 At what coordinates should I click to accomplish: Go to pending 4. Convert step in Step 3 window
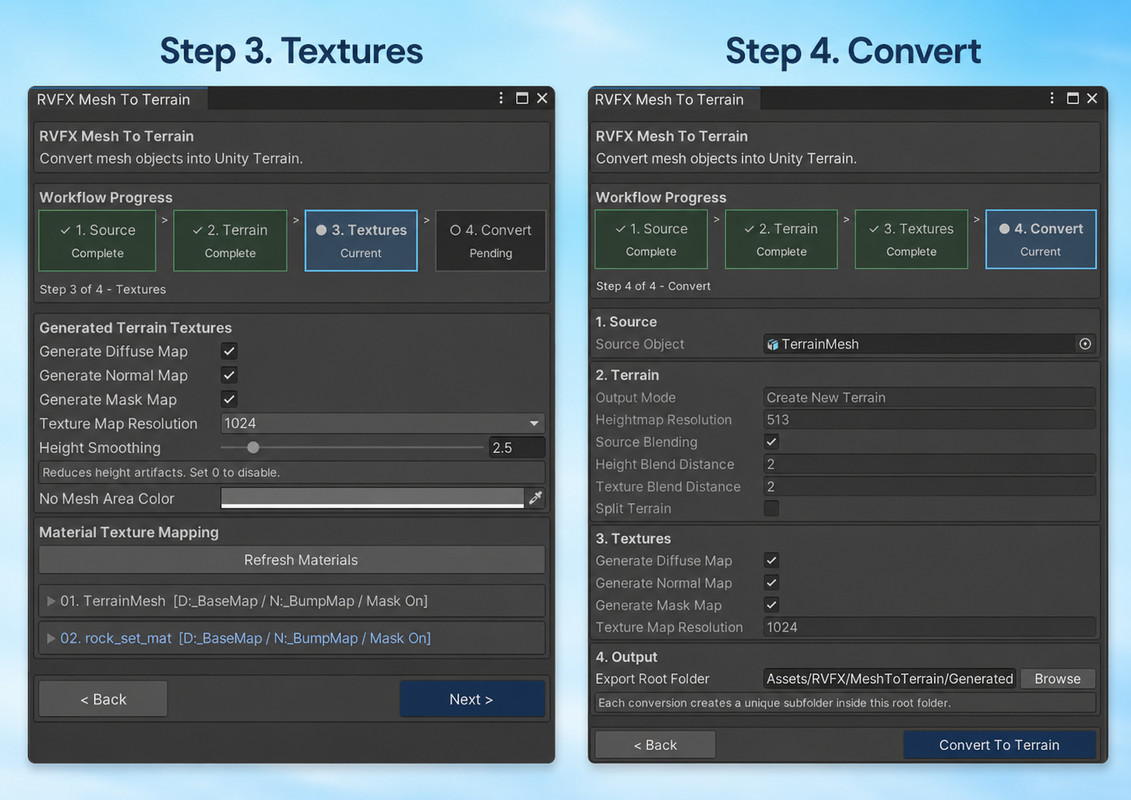click(490, 241)
